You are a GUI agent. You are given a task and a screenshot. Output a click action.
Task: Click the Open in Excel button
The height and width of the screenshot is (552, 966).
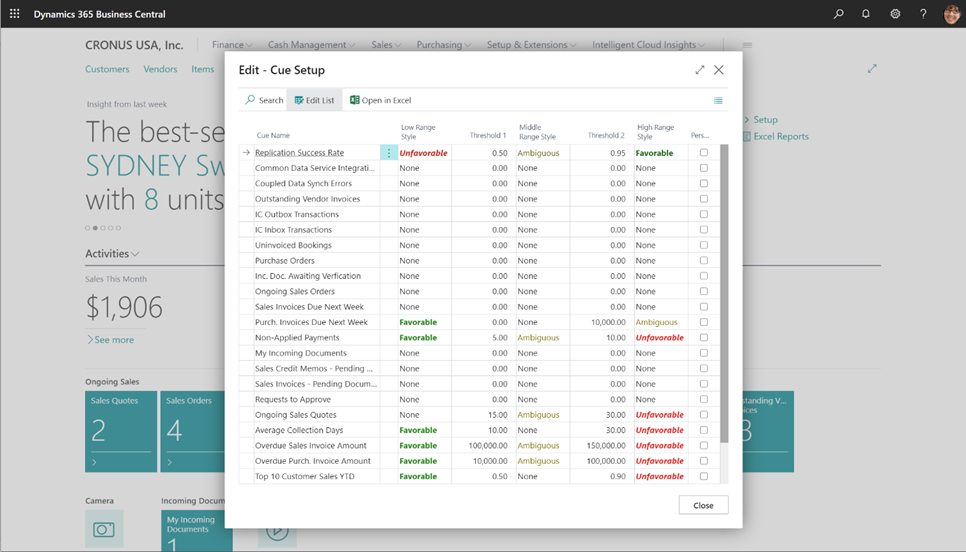[380, 100]
